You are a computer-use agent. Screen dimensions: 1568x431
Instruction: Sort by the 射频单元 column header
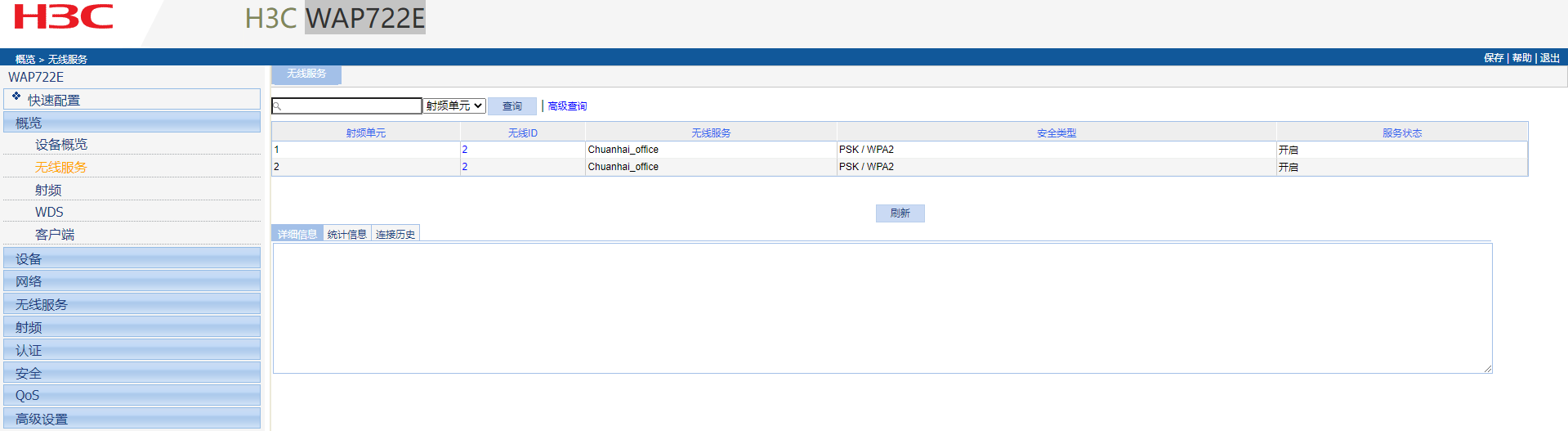366,132
